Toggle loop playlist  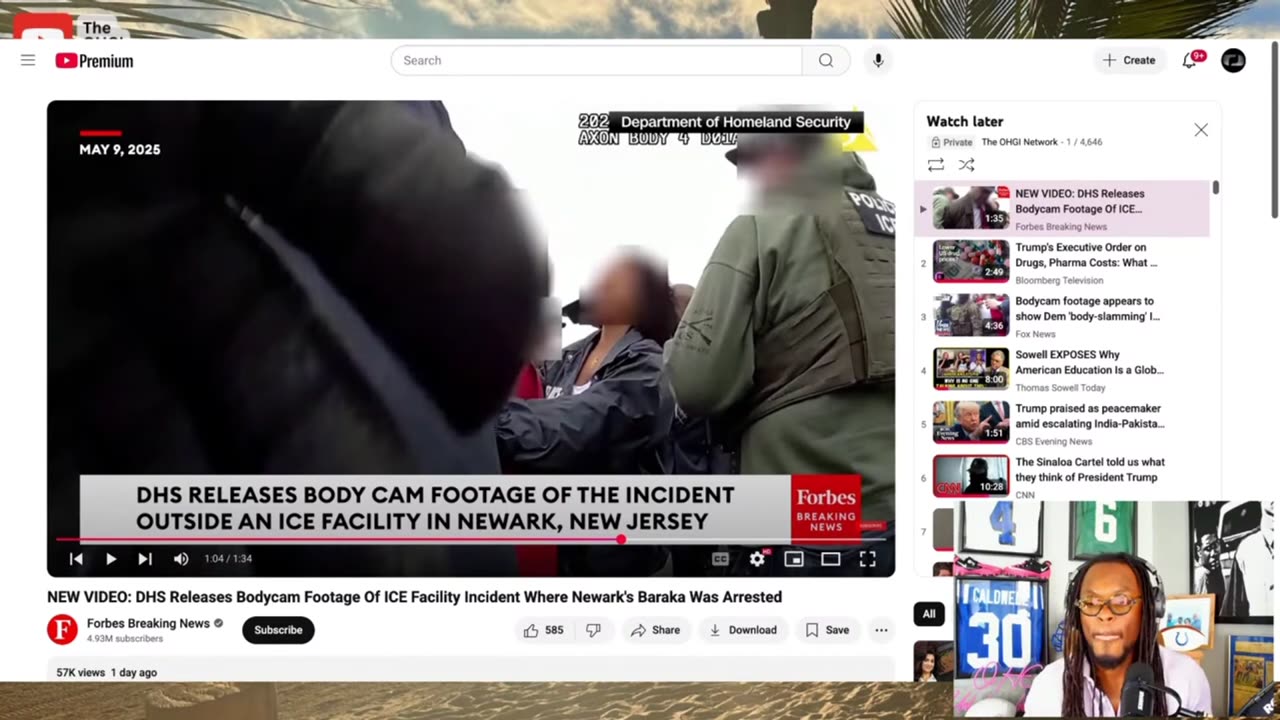936,165
